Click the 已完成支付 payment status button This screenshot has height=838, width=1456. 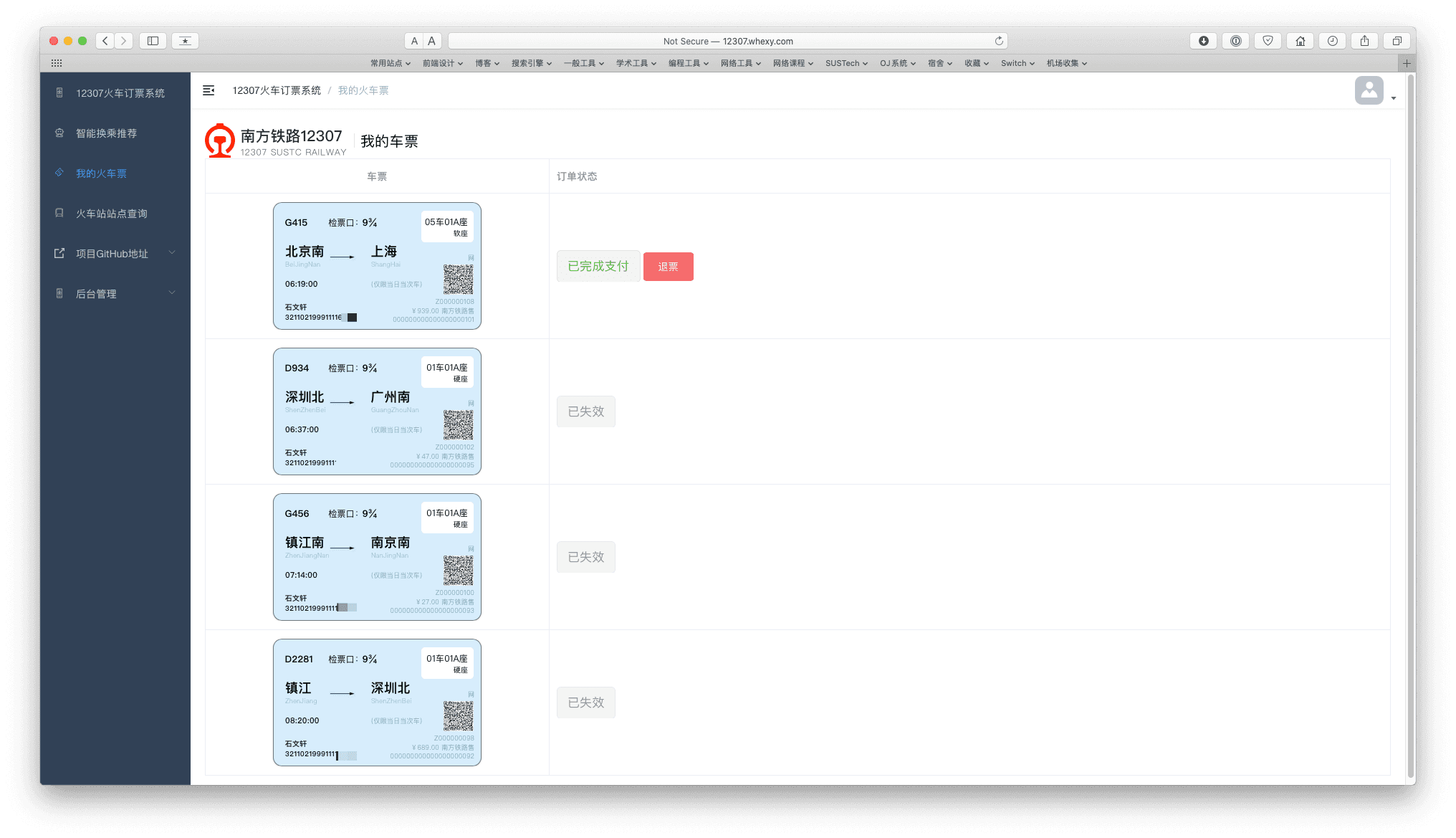coord(598,266)
